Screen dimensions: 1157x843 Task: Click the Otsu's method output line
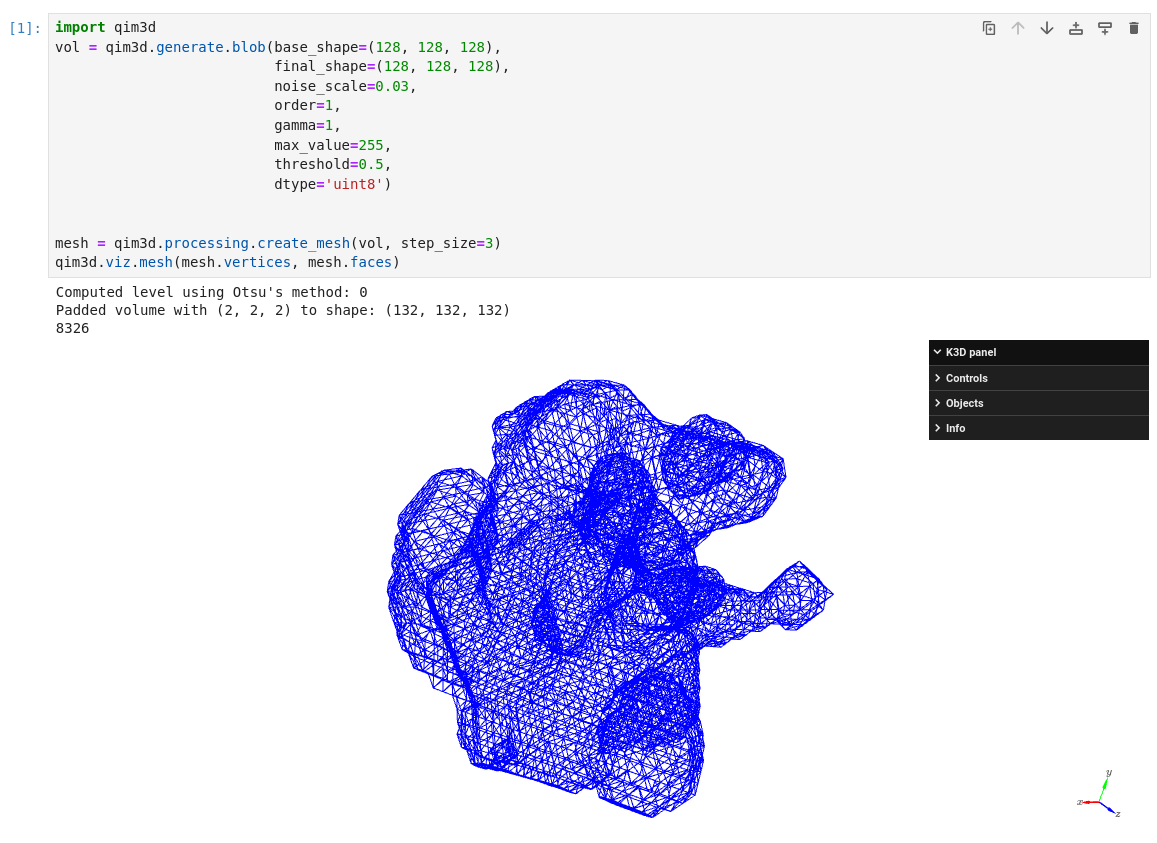coord(210,292)
